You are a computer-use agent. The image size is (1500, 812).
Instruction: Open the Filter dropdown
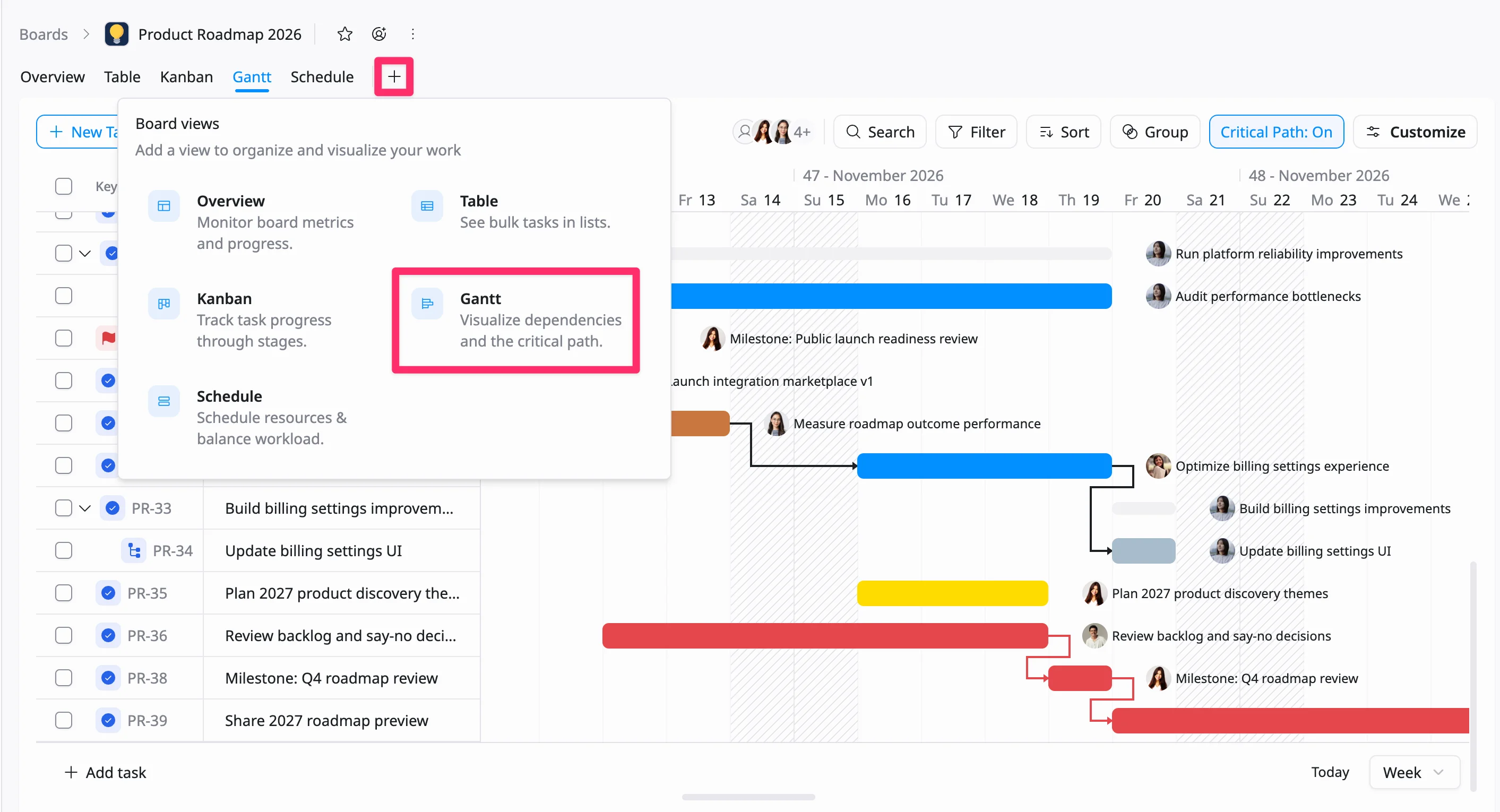tap(977, 132)
